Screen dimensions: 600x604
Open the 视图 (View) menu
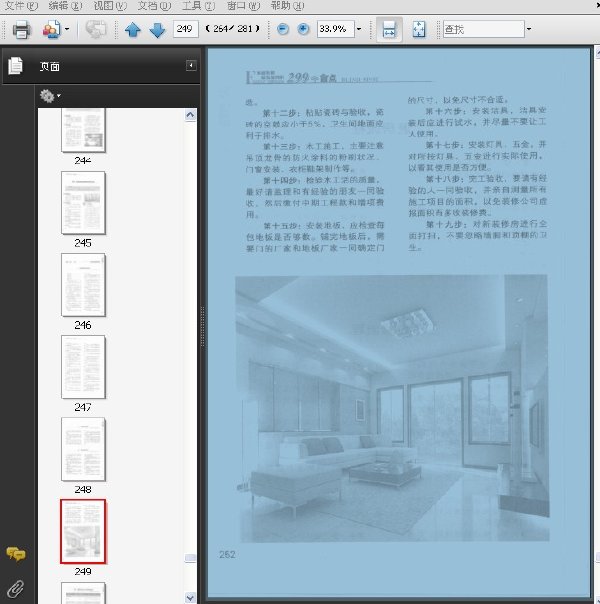pos(110,6)
